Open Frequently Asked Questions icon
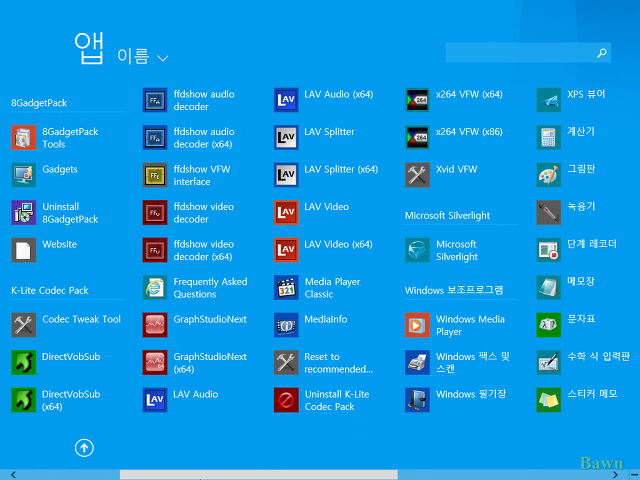This screenshot has width=640, height=480. (x=155, y=287)
